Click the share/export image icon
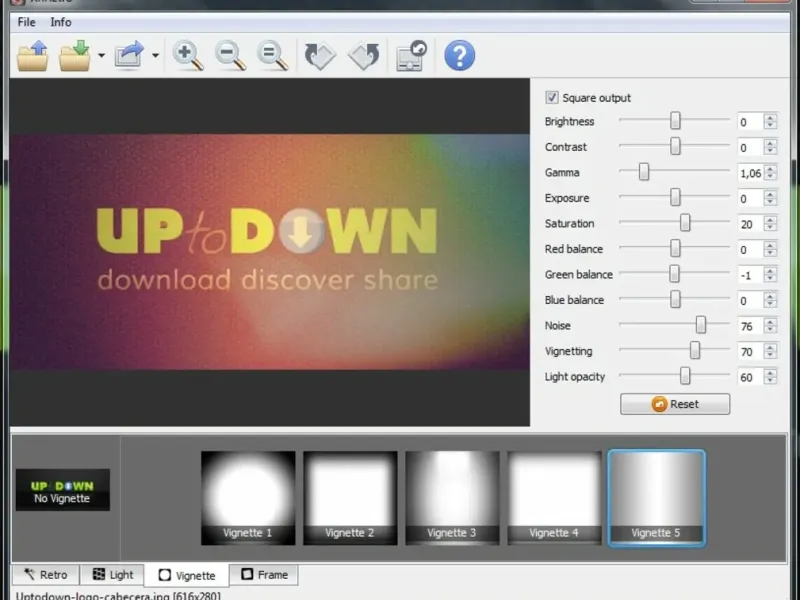The image size is (800, 600). (129, 56)
